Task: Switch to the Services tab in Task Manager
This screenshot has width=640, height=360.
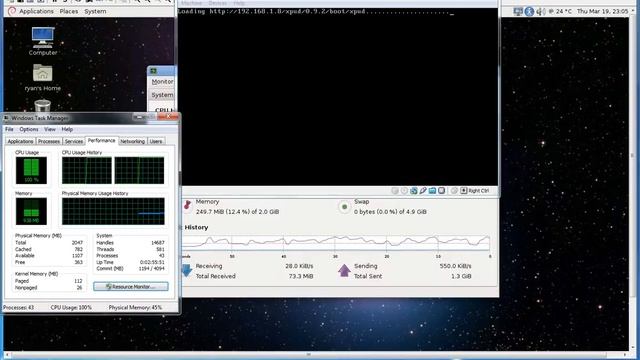Action: (x=74, y=141)
